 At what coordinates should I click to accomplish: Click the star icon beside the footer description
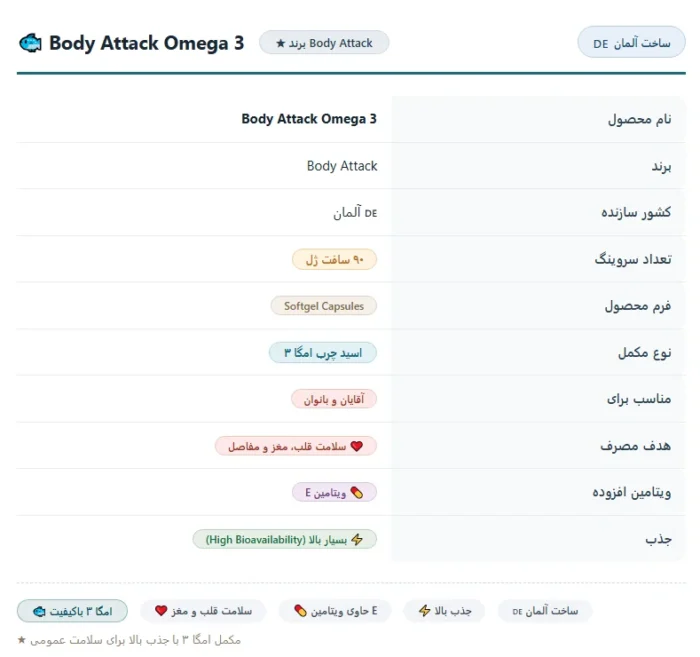[21, 640]
